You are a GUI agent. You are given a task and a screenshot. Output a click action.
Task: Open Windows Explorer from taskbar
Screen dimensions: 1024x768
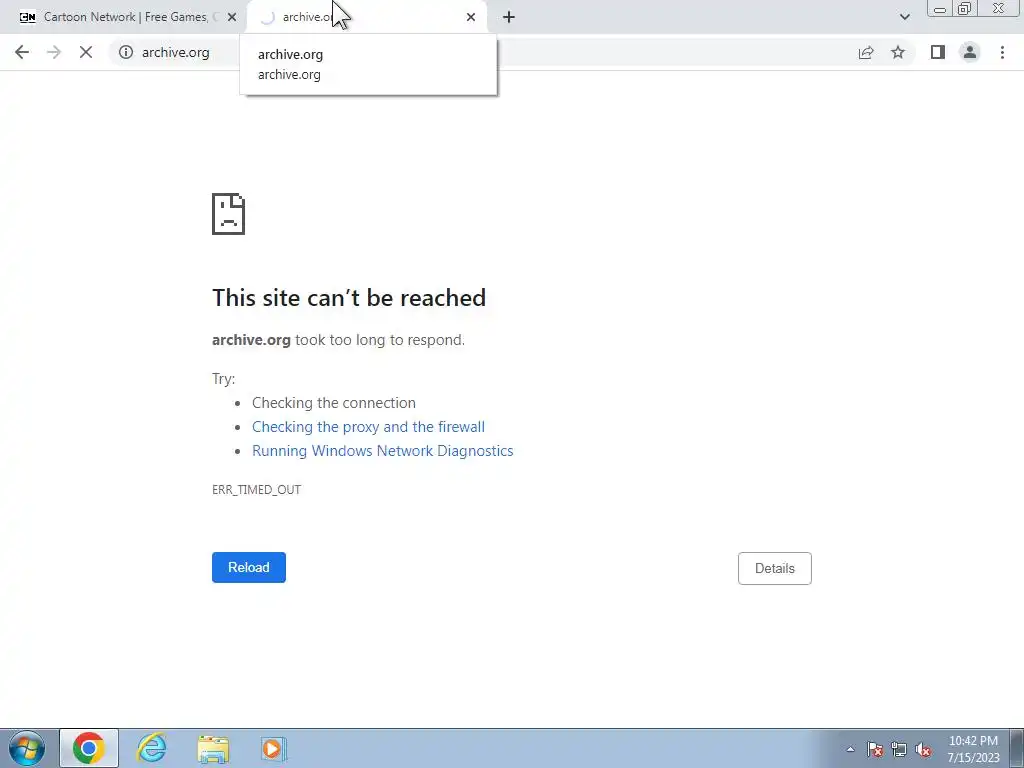[x=213, y=748]
